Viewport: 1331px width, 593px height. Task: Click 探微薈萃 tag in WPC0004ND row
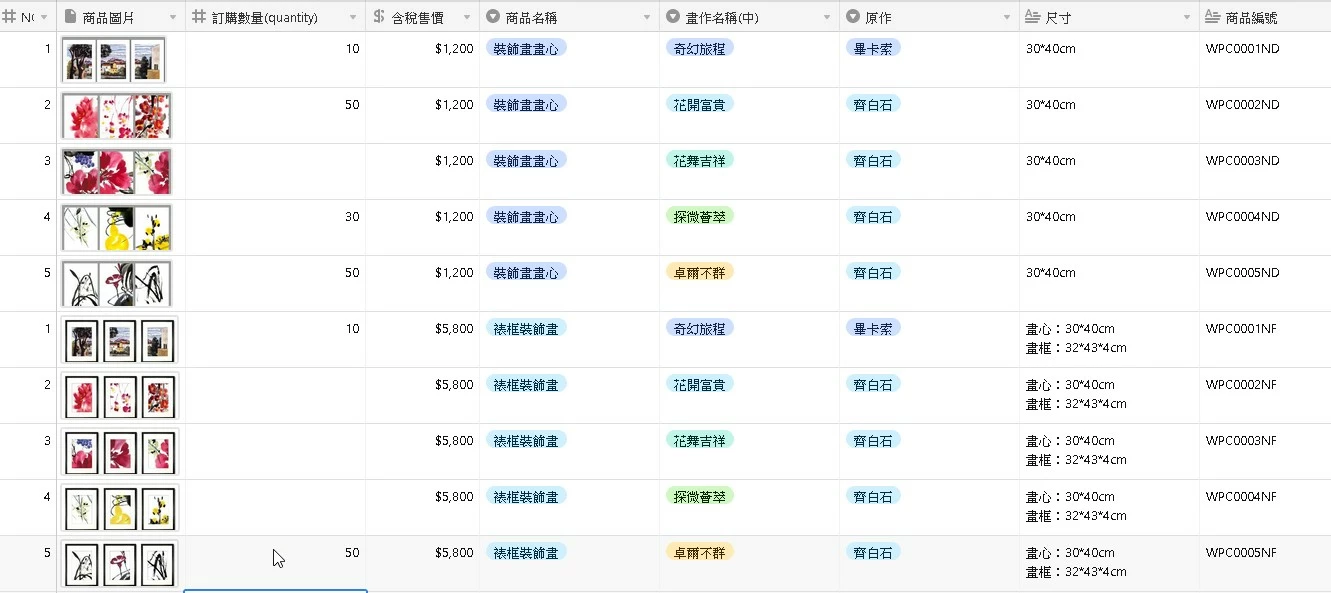coord(700,216)
